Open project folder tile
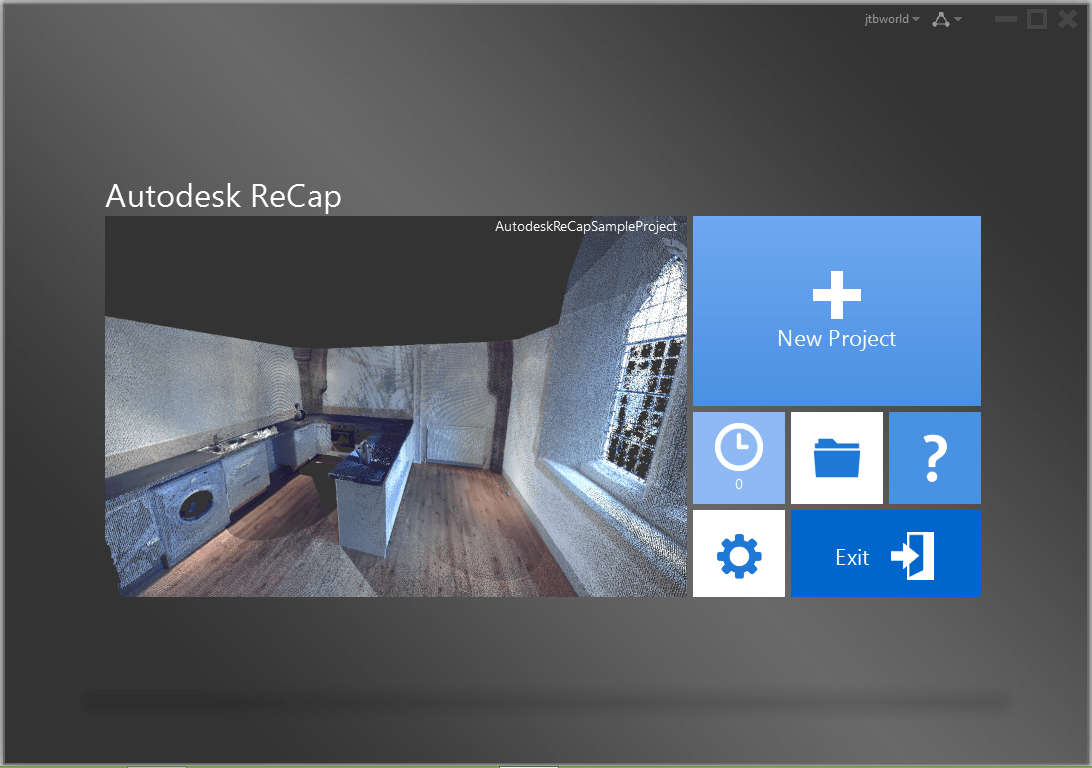The width and height of the screenshot is (1092, 768). click(836, 457)
